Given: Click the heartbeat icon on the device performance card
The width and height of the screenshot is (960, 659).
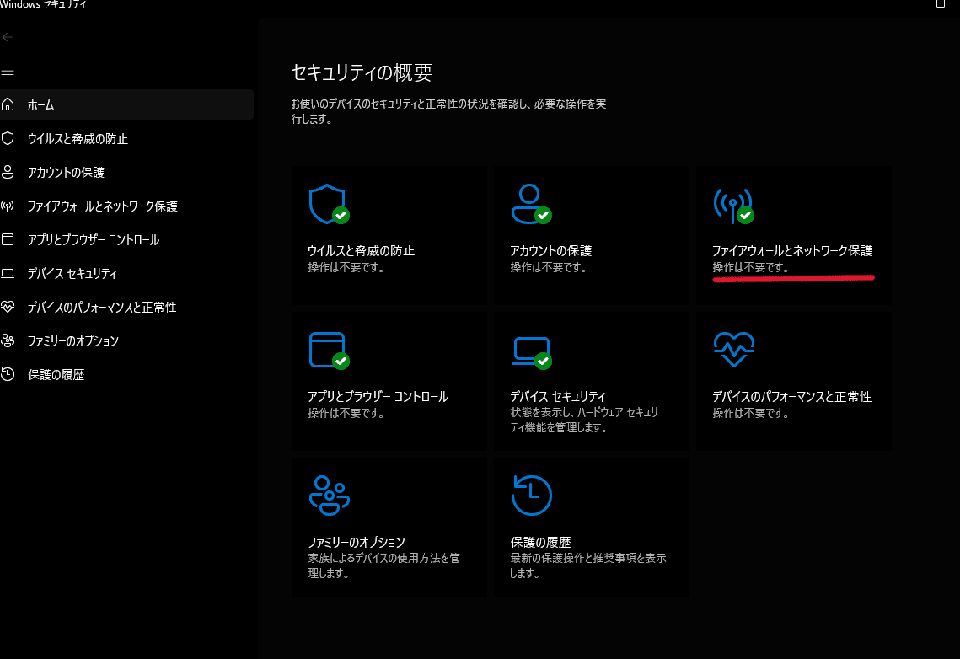Looking at the screenshot, I should (733, 349).
